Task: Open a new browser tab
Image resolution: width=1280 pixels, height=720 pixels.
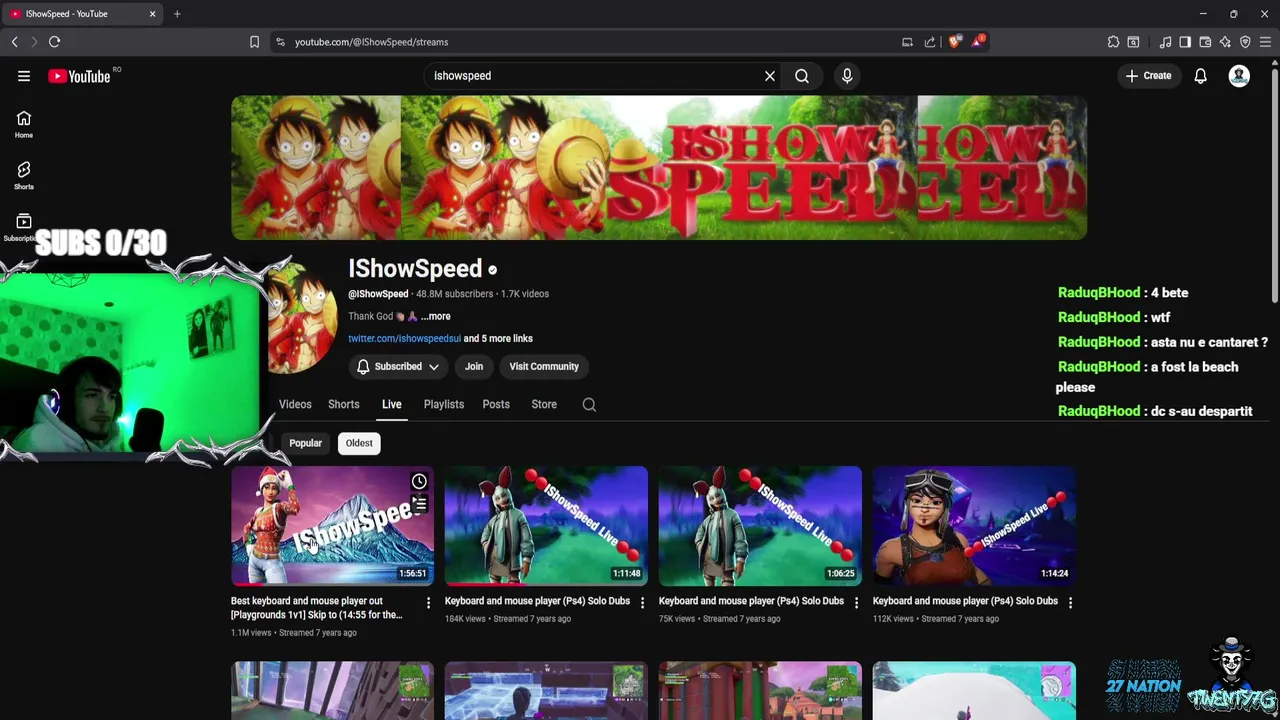Action: (177, 14)
